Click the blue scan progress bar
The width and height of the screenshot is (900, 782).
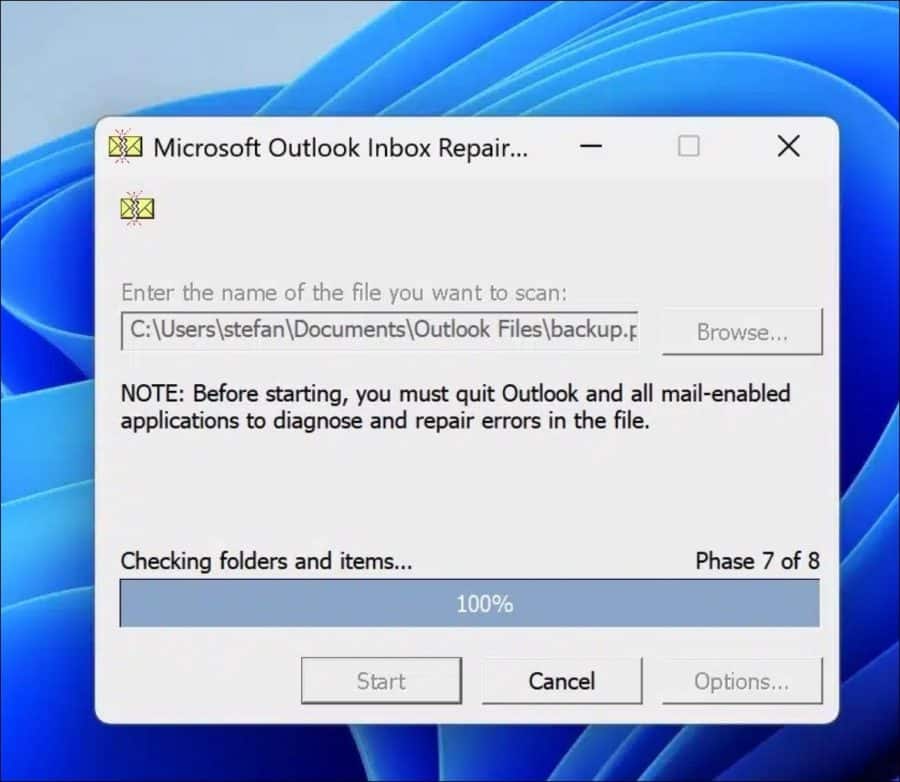pyautogui.click(x=470, y=603)
